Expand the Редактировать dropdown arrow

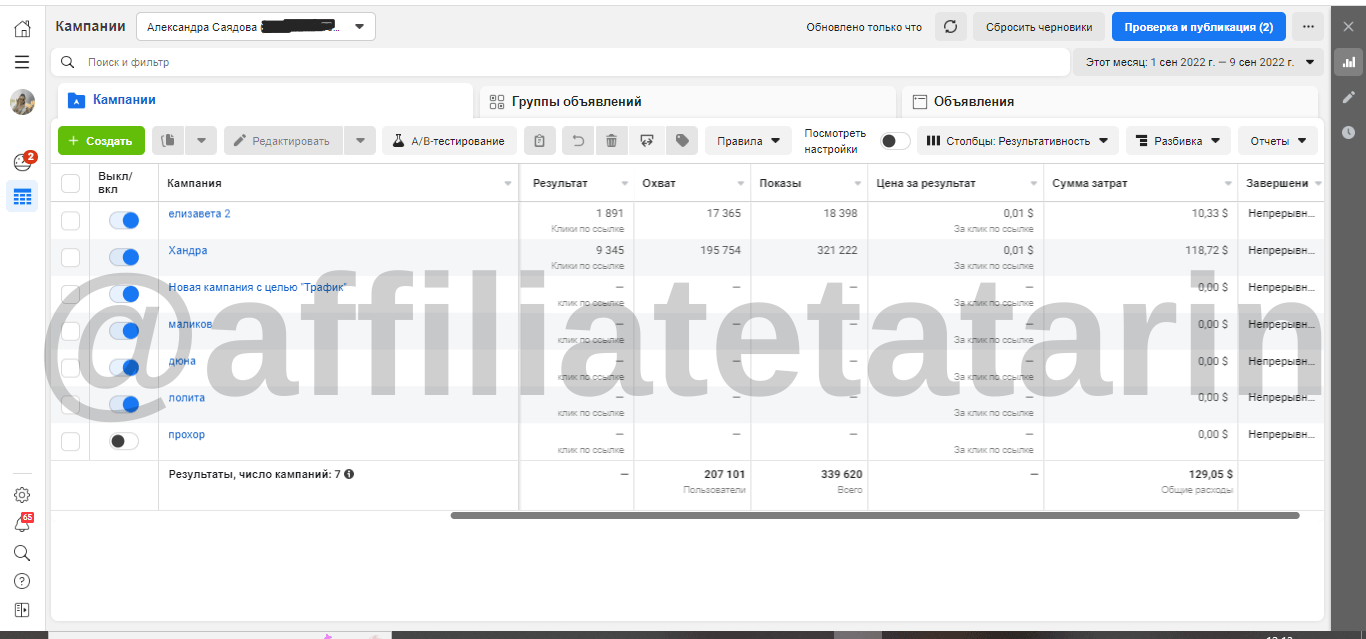[360, 141]
